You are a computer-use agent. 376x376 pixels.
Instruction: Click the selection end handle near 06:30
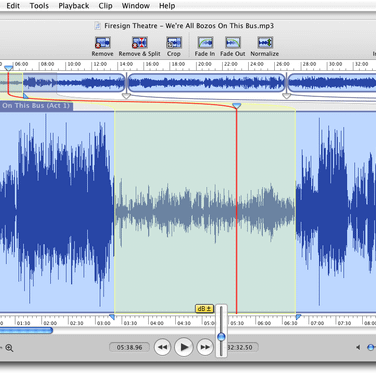coord(298,317)
